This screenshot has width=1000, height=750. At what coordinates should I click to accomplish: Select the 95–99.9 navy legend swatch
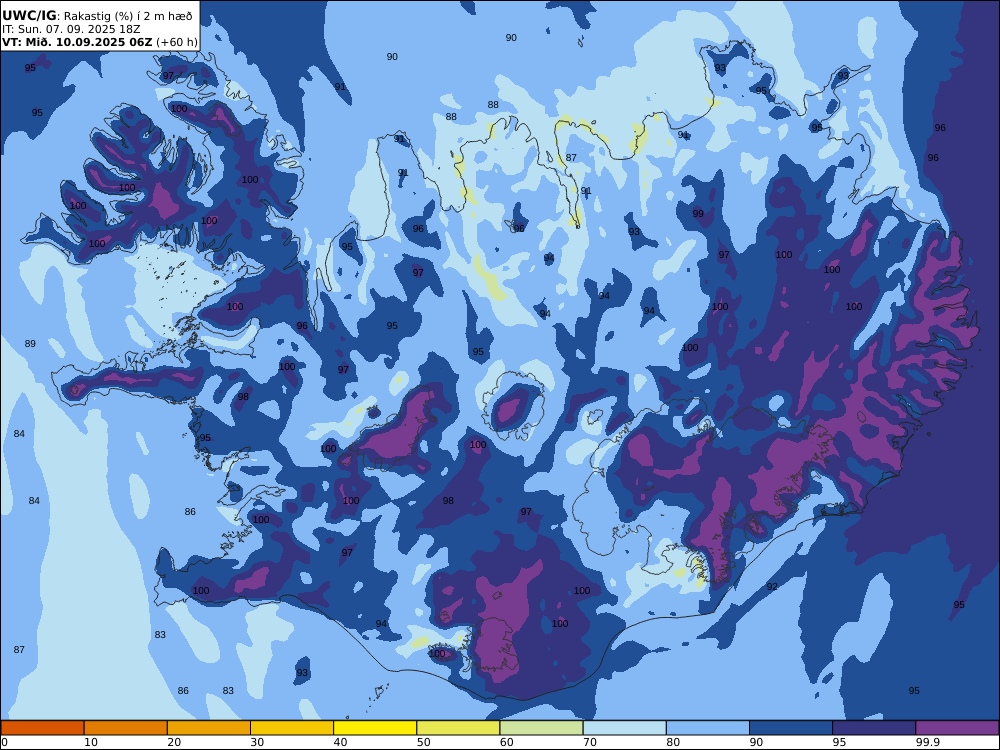coord(874,728)
